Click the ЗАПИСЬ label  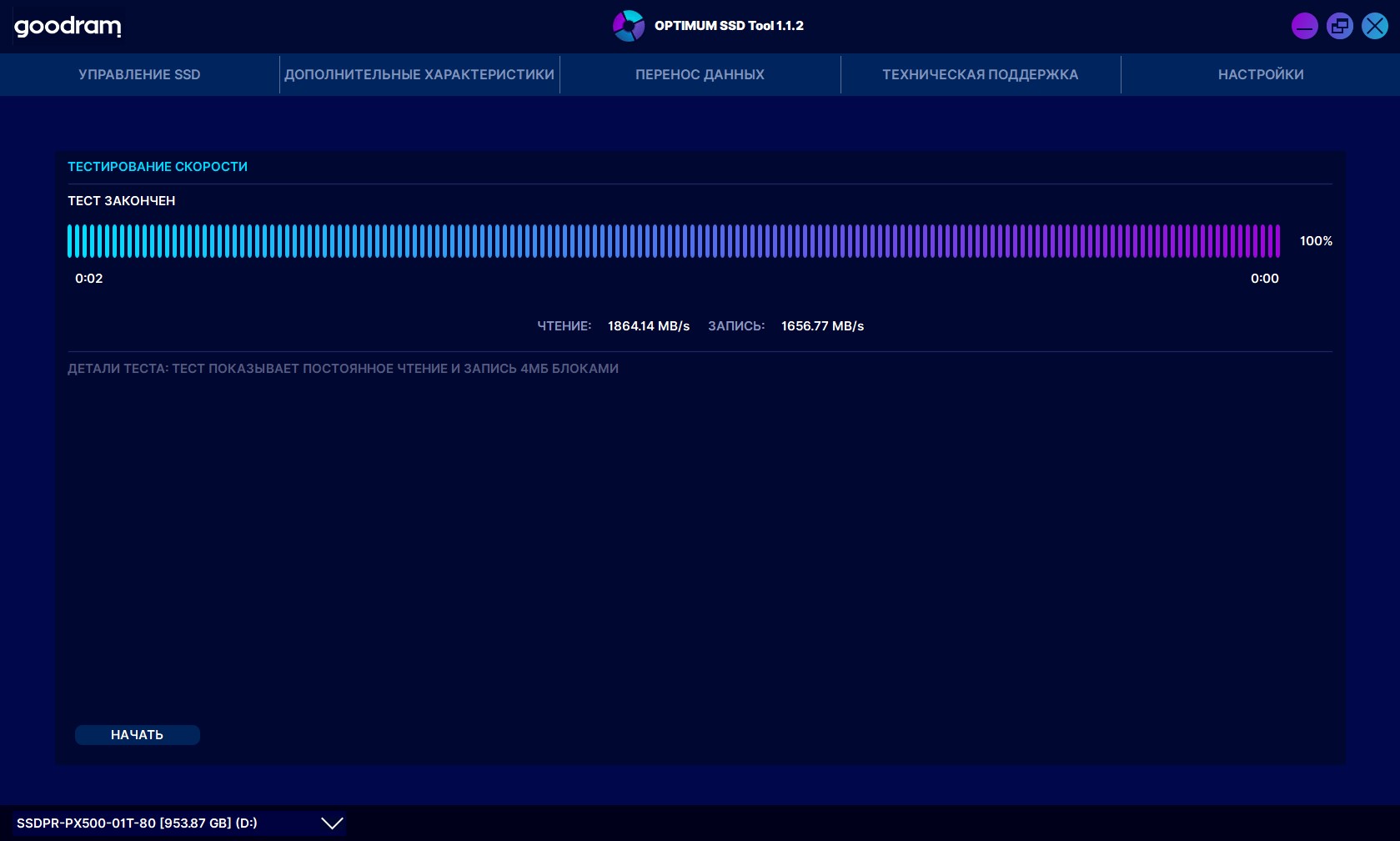coord(736,326)
